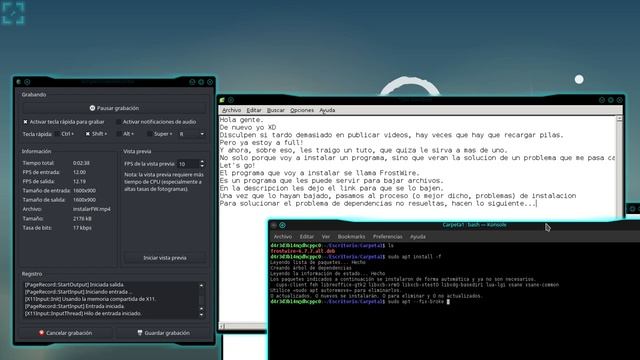Check the 'Super +' hotkey modifier box
640x360 pixels.
(x=149, y=134)
